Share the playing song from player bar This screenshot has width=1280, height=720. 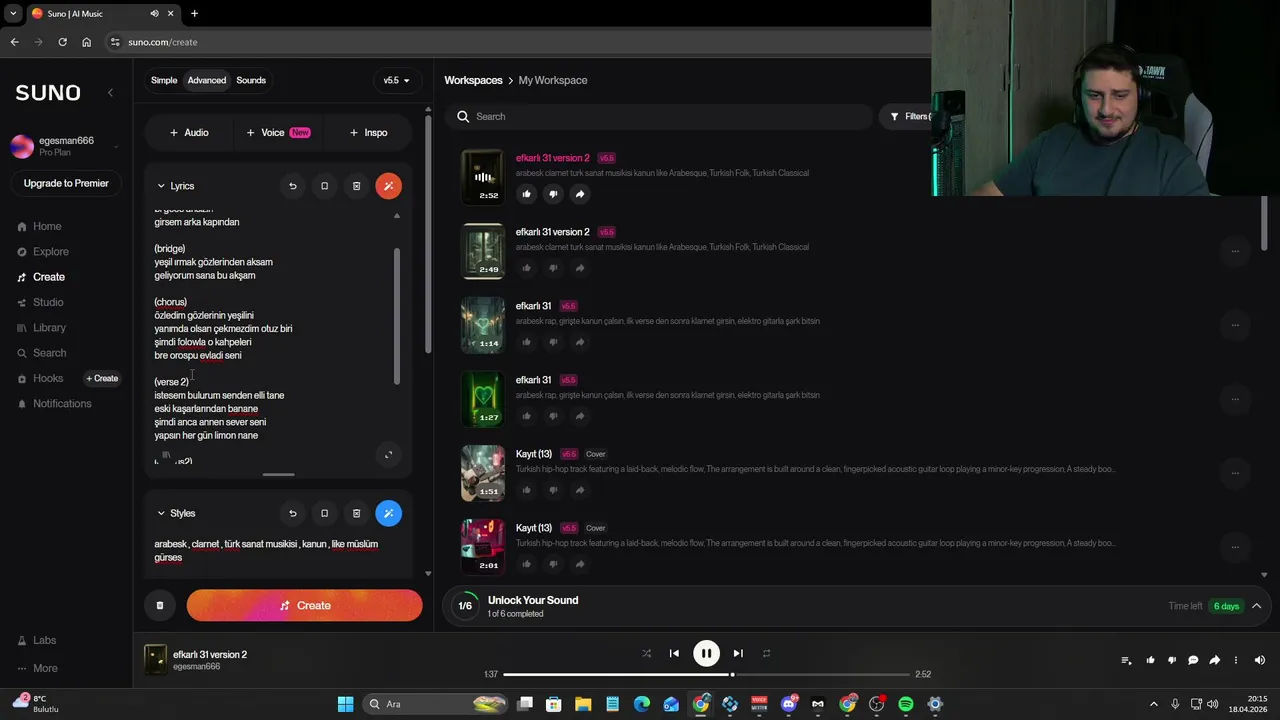[x=1215, y=660]
